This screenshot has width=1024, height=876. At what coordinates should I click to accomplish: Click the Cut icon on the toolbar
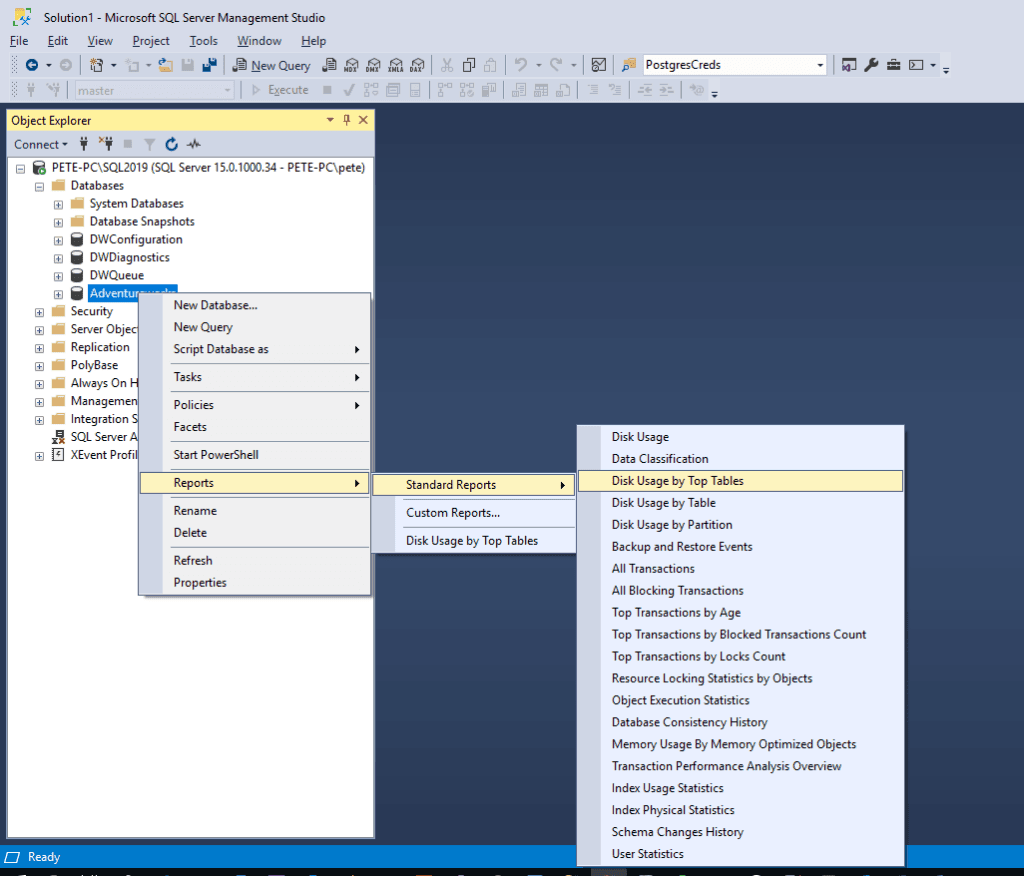click(447, 65)
